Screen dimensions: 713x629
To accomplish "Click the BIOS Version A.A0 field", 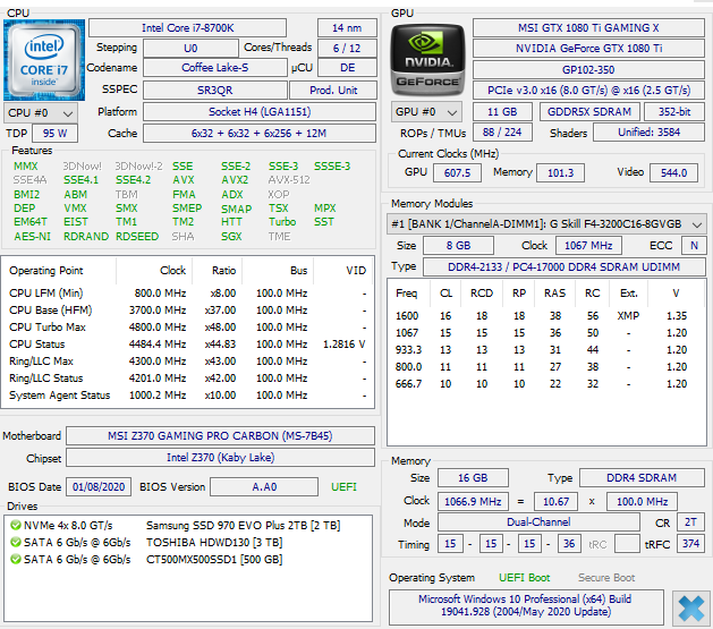I will pyautogui.click(x=264, y=487).
